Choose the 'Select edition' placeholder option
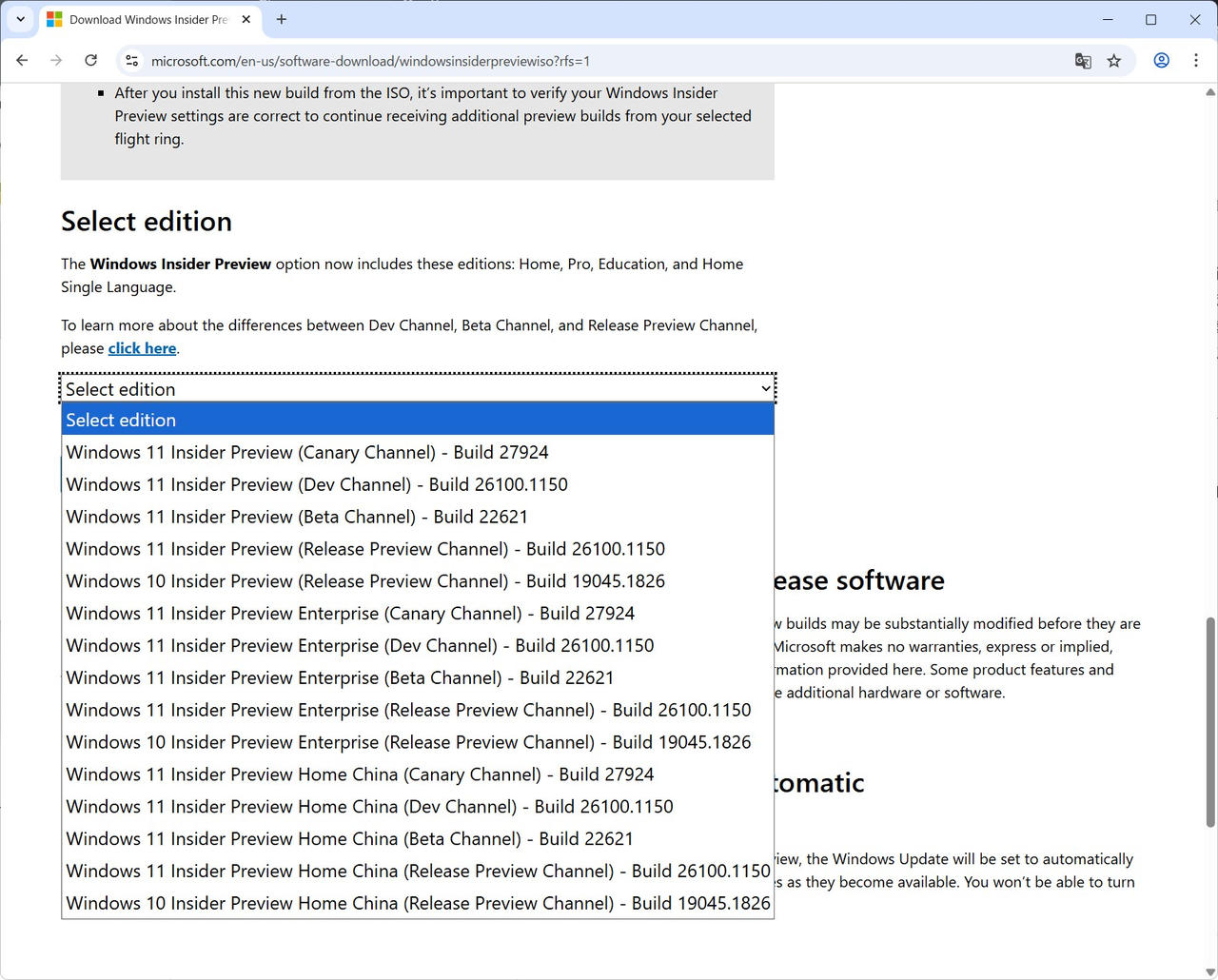The height and width of the screenshot is (980, 1218). pyautogui.click(x=418, y=420)
